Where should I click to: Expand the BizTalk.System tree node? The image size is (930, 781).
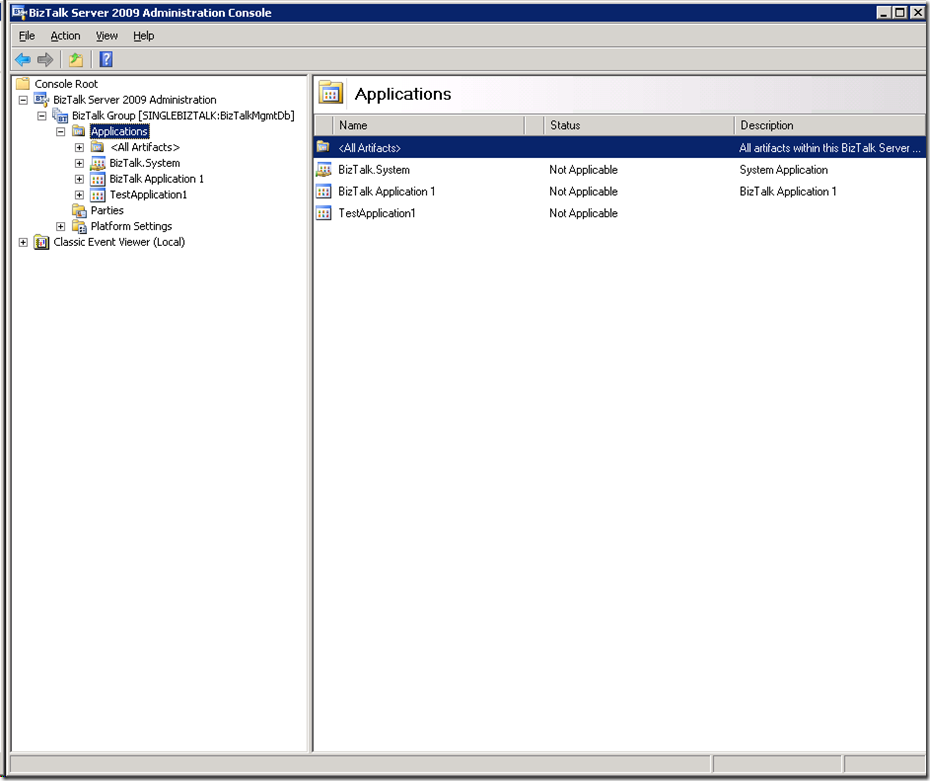tap(79, 163)
